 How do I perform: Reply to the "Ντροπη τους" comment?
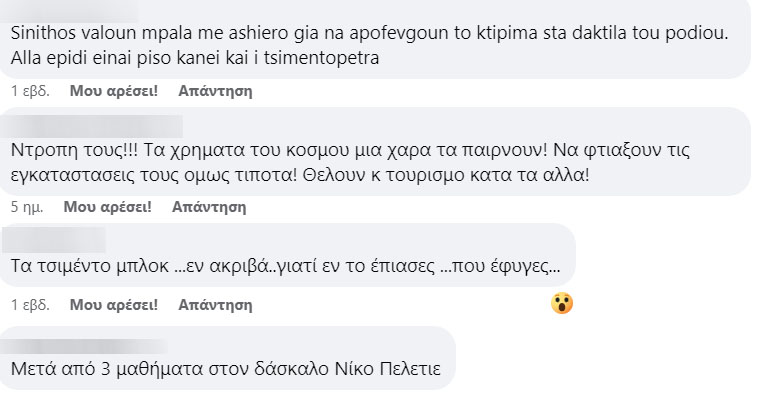coord(209,207)
